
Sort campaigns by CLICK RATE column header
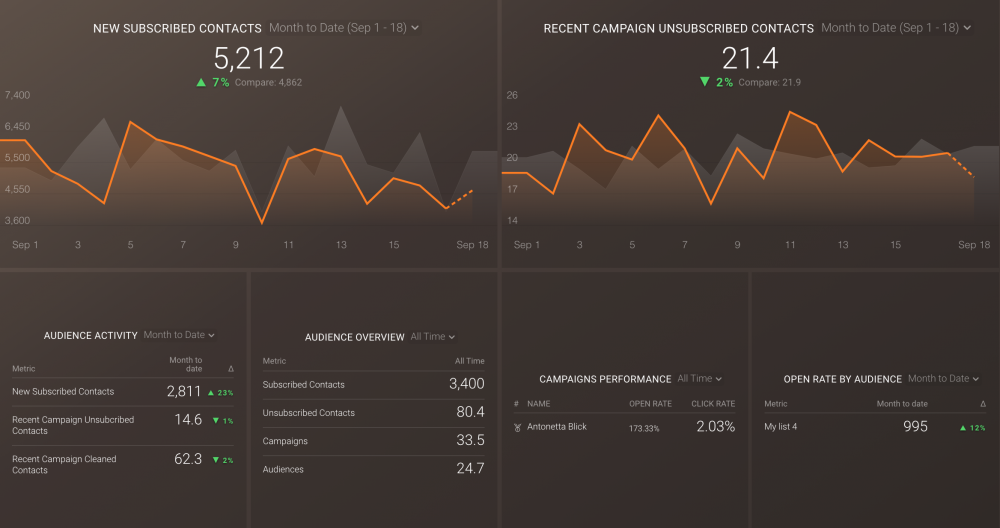[x=713, y=404]
